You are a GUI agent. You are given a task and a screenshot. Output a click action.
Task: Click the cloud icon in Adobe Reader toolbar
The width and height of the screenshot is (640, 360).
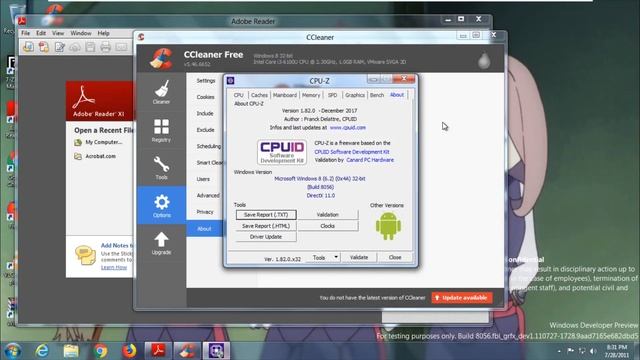click(75, 47)
